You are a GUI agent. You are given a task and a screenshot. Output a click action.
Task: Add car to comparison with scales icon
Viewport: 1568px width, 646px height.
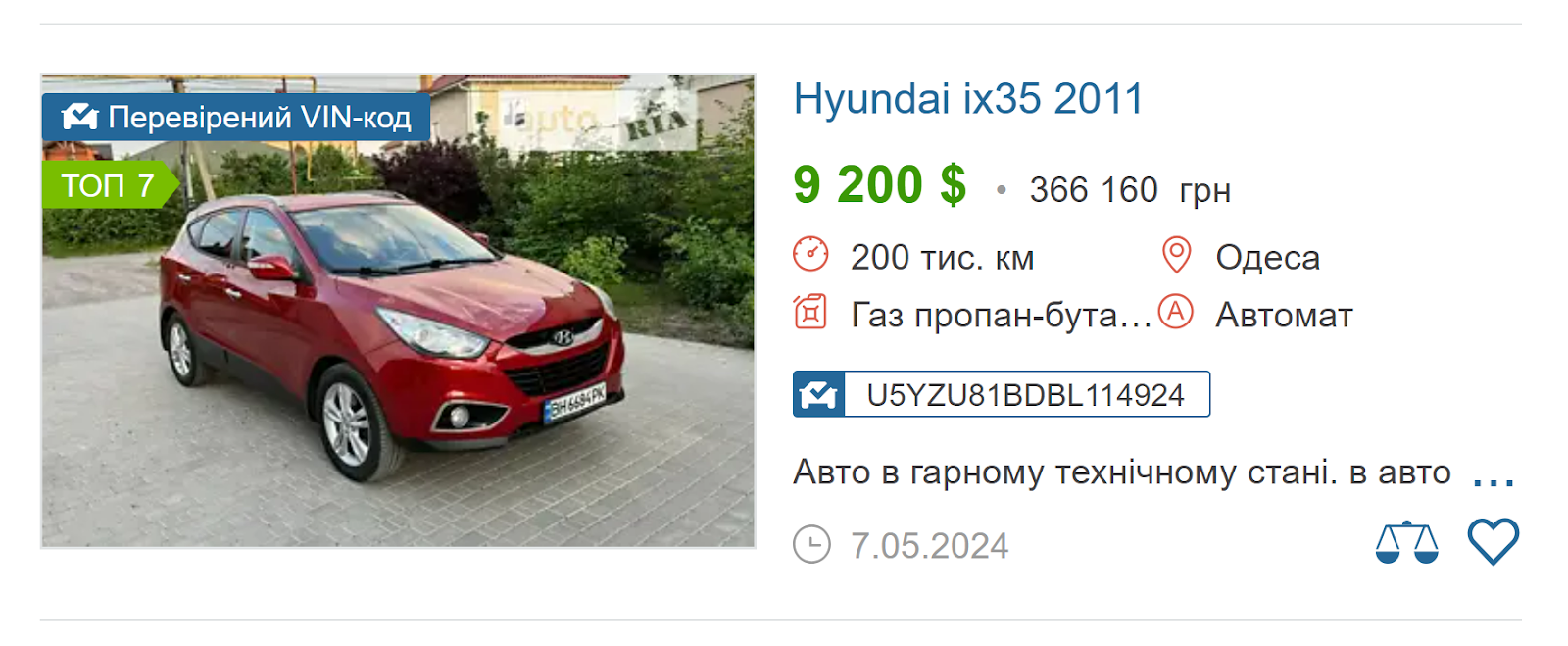pos(1406,542)
